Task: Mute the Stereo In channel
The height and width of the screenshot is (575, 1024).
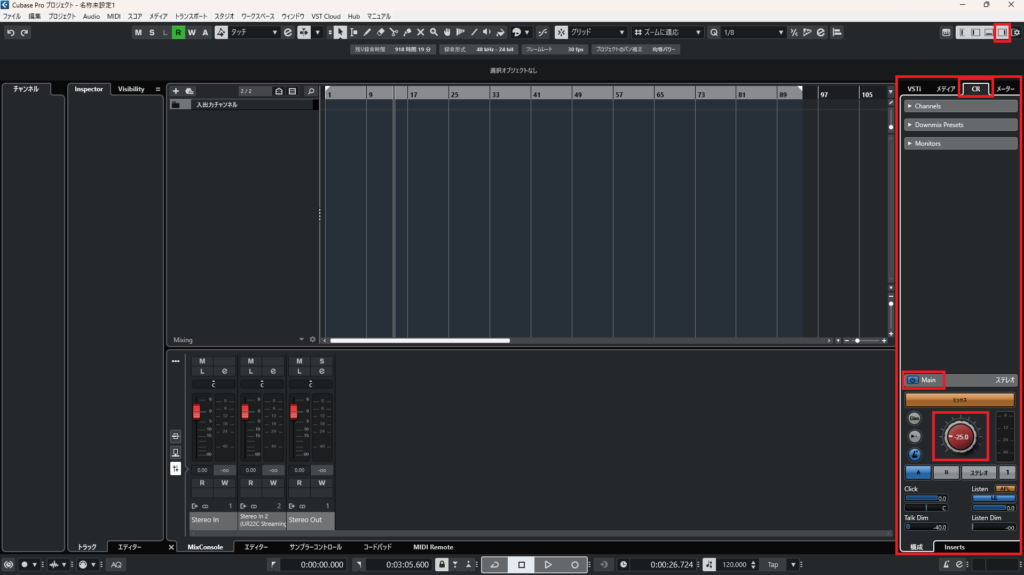Action: [202, 361]
